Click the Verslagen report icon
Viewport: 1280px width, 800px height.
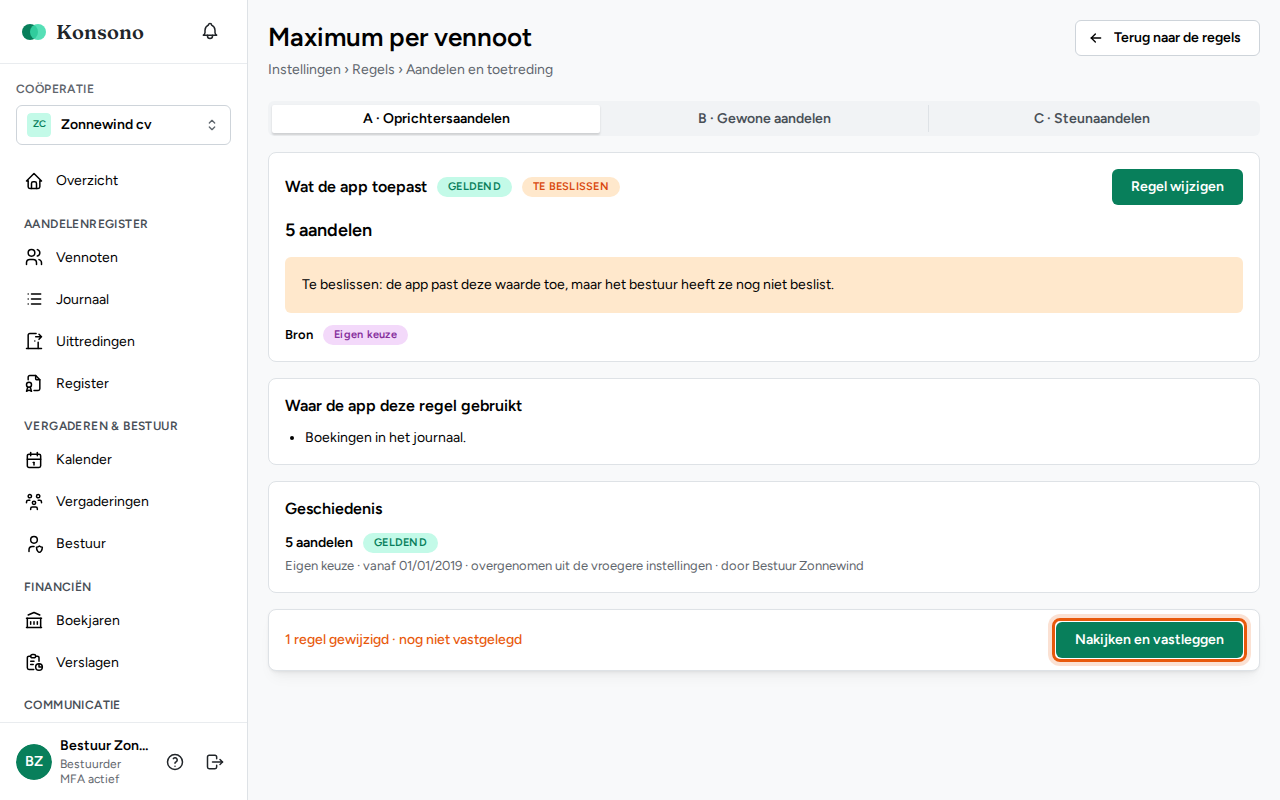(x=34, y=663)
